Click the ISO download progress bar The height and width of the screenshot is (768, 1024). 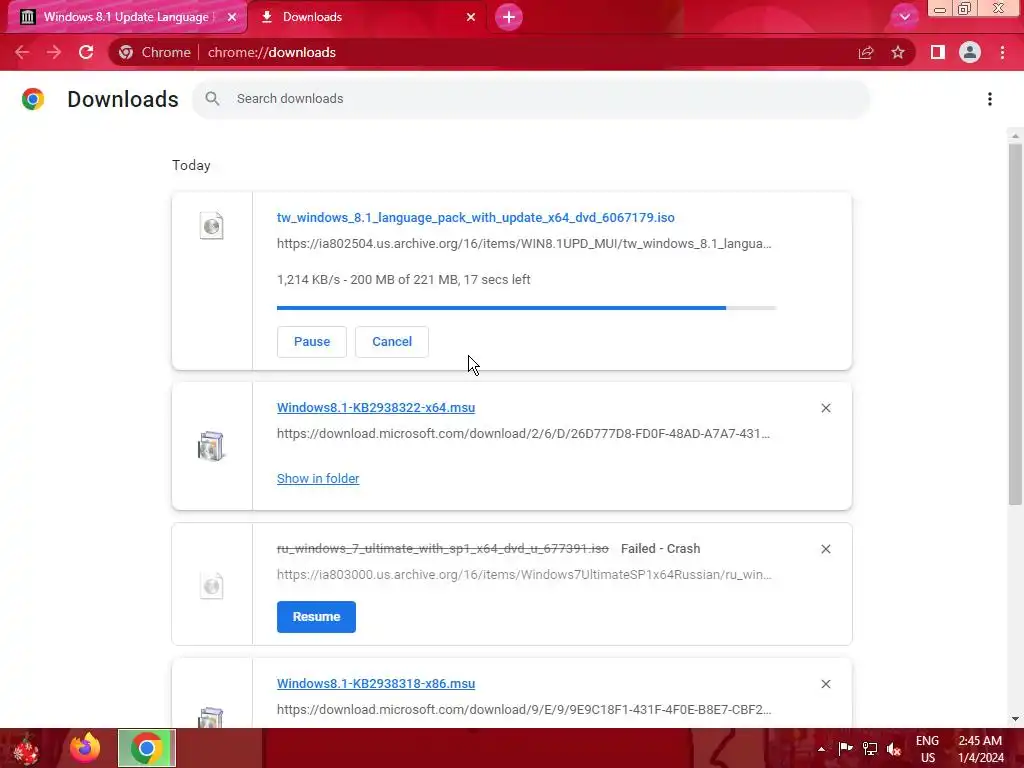coord(526,308)
